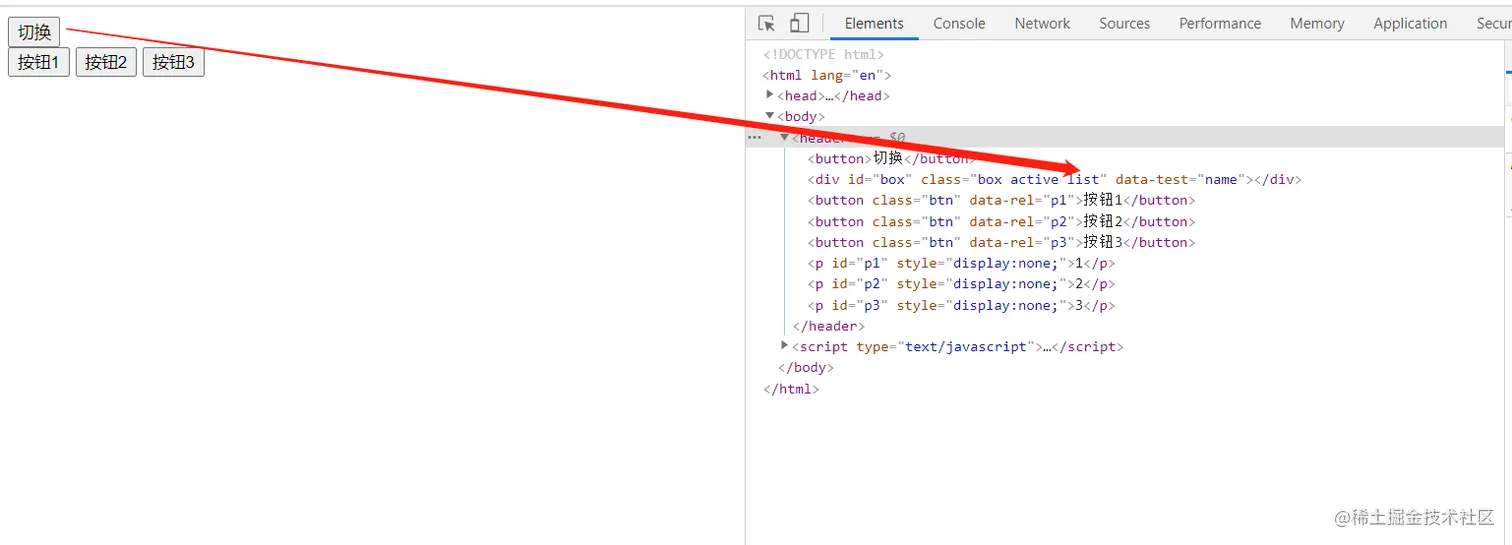1512x545 pixels.
Task: Open the Network tab
Action: [x=1042, y=23]
